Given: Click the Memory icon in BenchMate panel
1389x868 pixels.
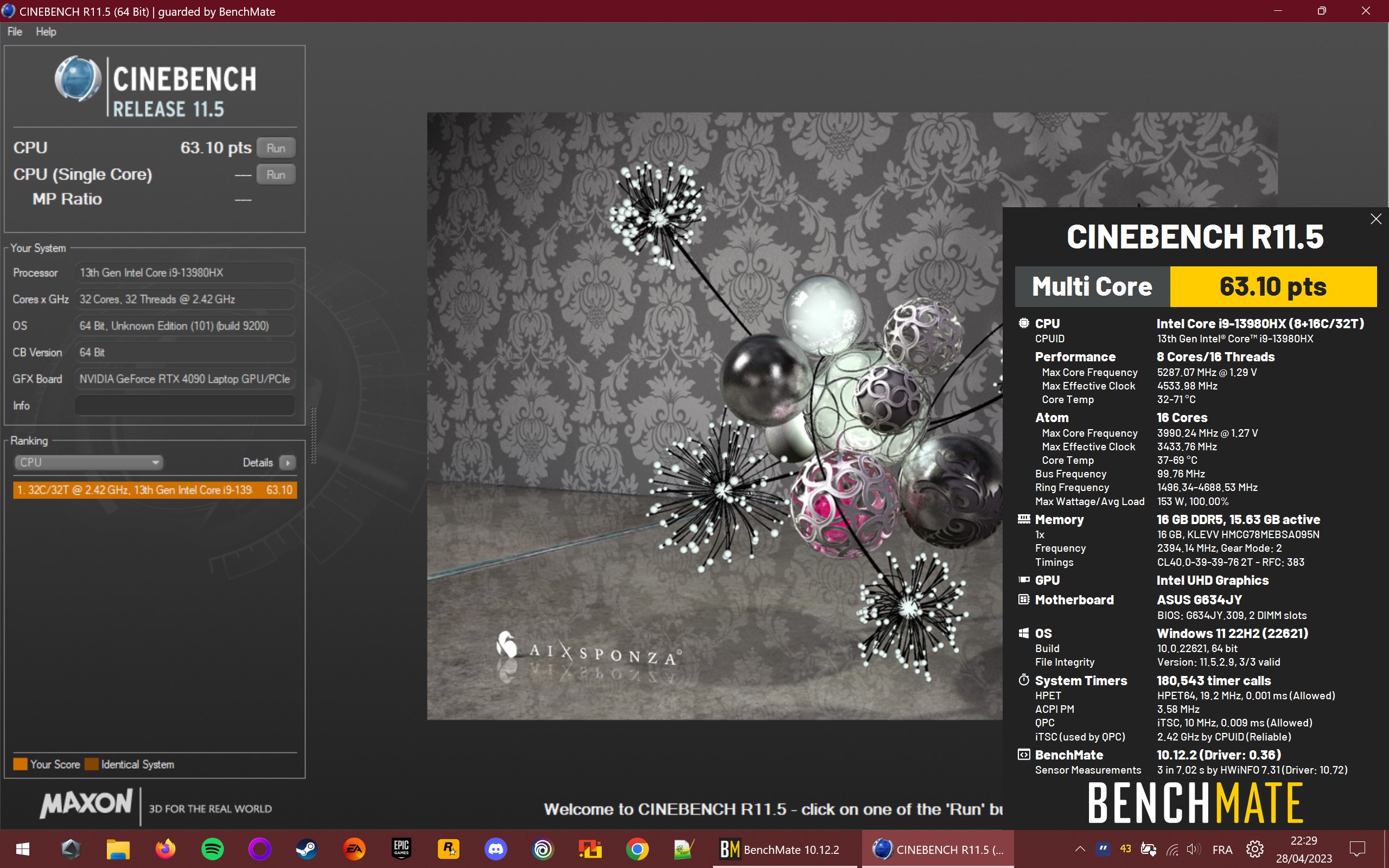Looking at the screenshot, I should (x=1024, y=519).
